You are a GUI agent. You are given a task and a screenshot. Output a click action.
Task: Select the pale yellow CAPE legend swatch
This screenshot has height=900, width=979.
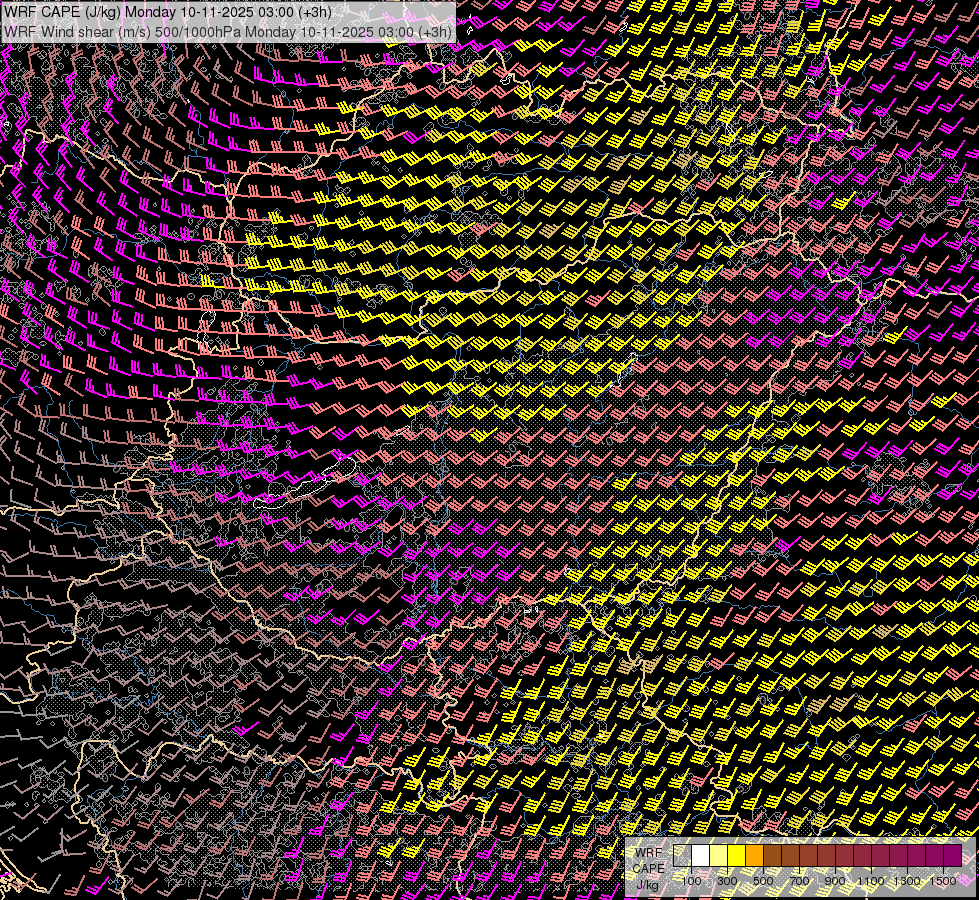tap(719, 855)
